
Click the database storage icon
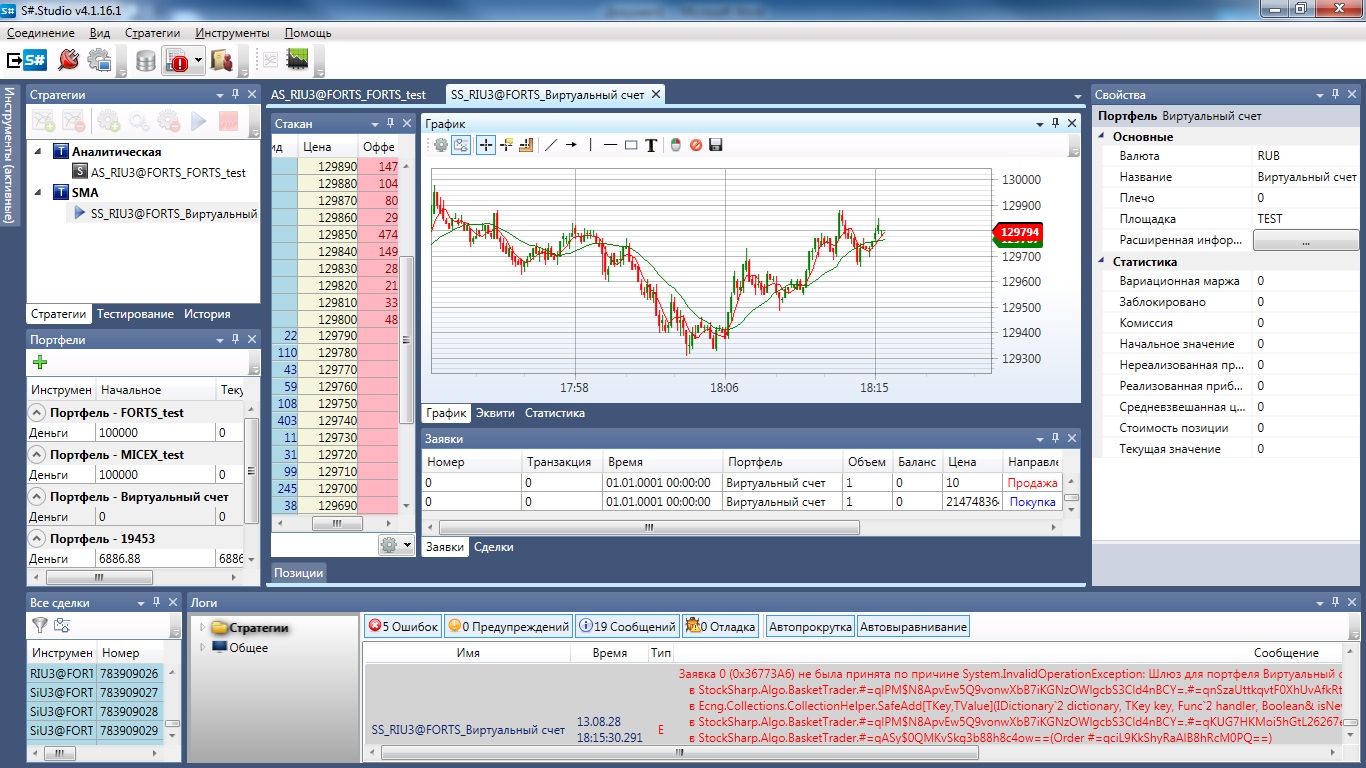point(146,61)
